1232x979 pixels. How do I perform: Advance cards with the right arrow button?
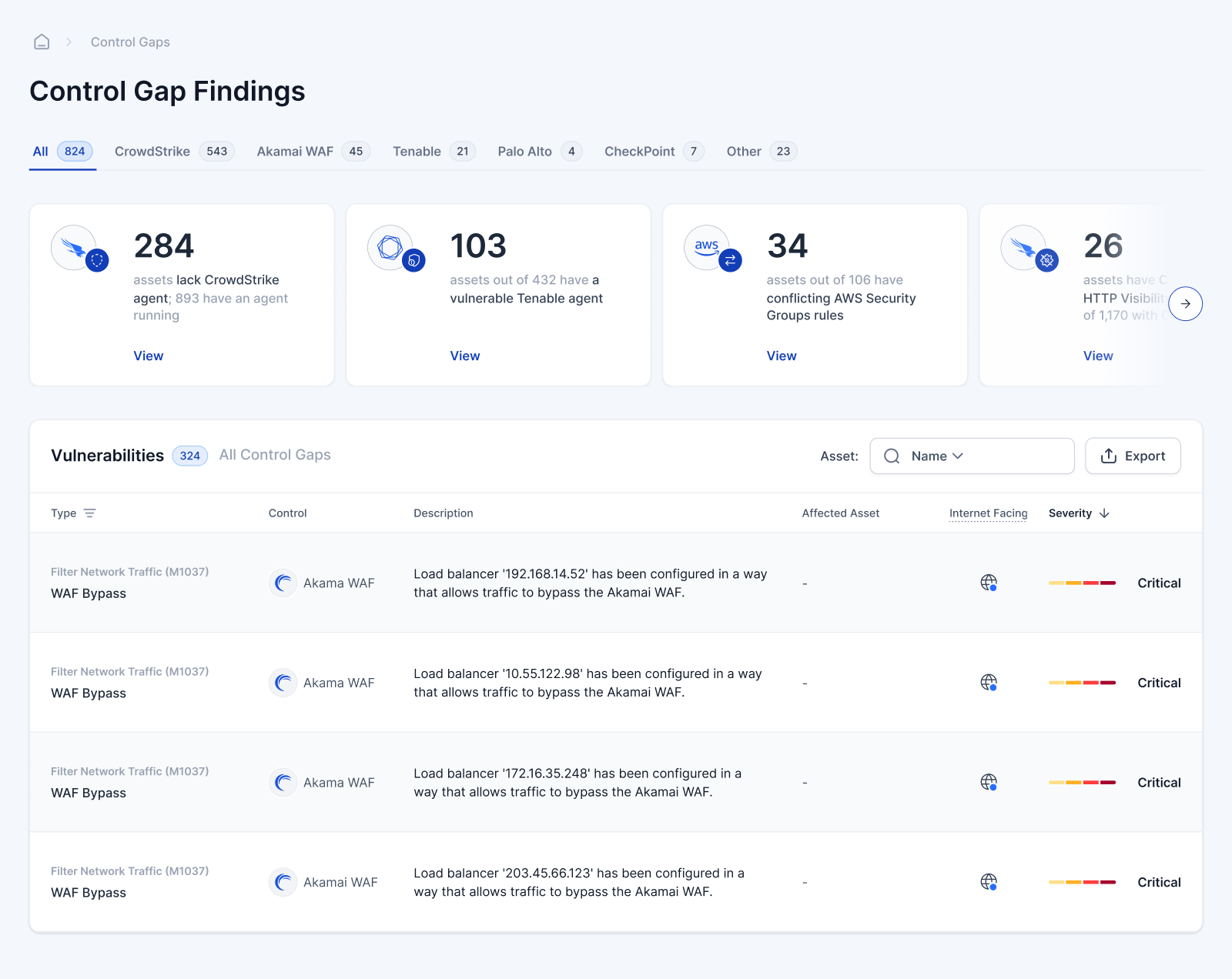coord(1185,304)
